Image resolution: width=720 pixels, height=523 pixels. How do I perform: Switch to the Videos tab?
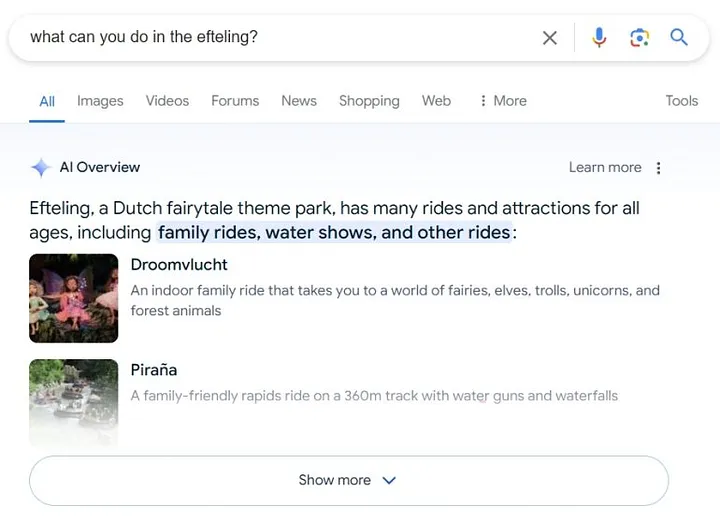pos(167,101)
